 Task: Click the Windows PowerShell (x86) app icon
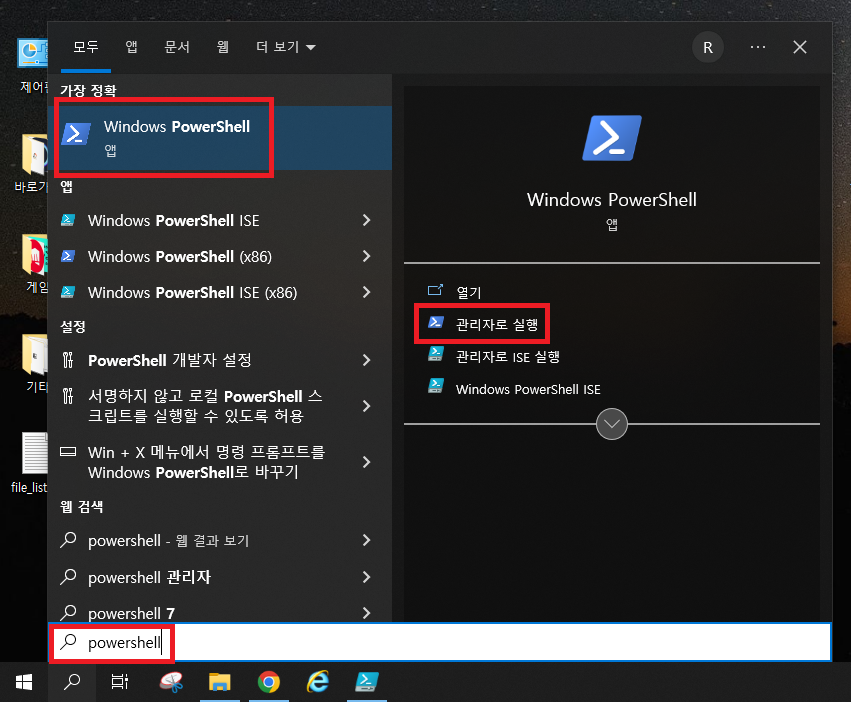click(x=68, y=256)
